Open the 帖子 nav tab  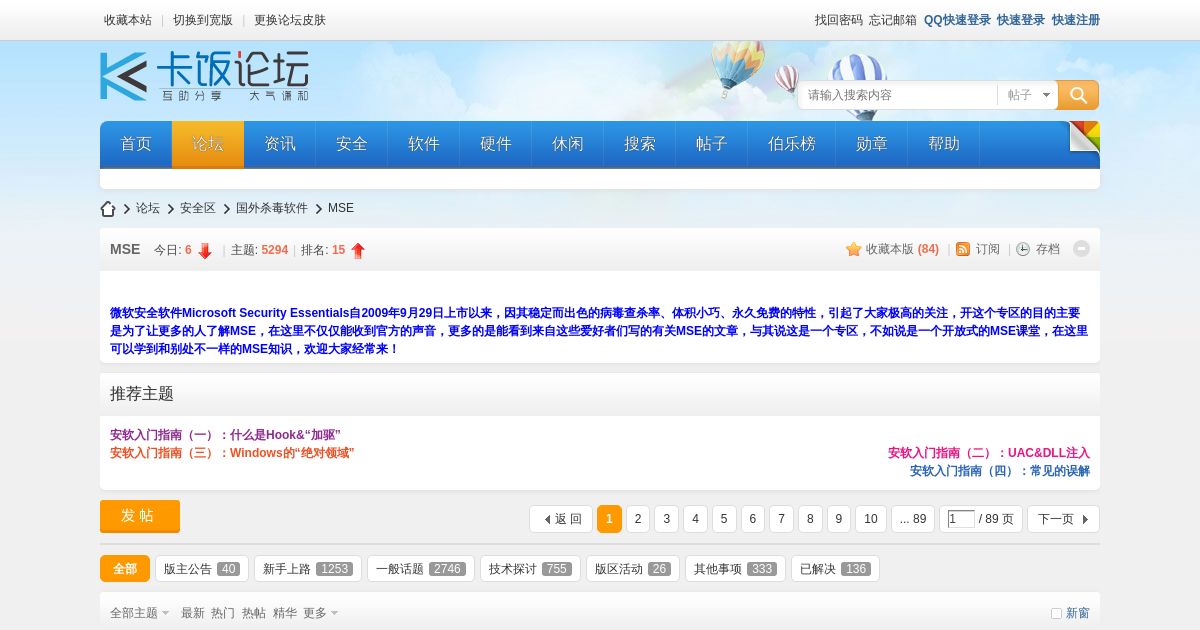(712, 144)
